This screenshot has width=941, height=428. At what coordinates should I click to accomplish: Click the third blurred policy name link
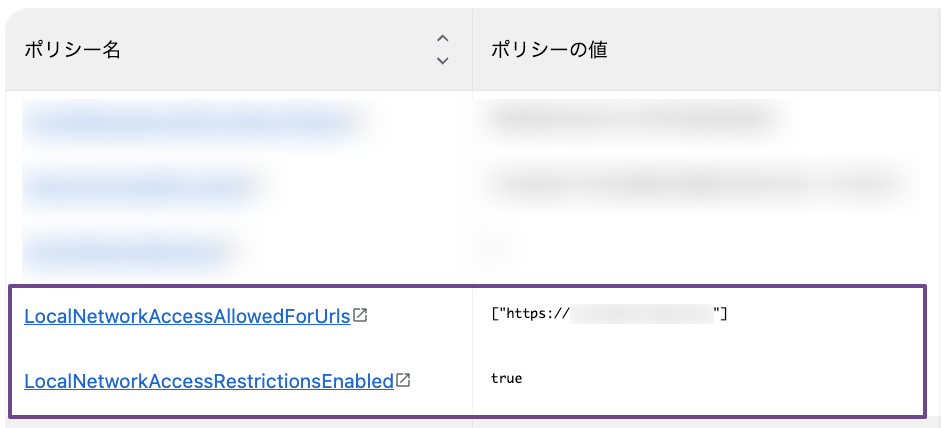click(x=127, y=253)
